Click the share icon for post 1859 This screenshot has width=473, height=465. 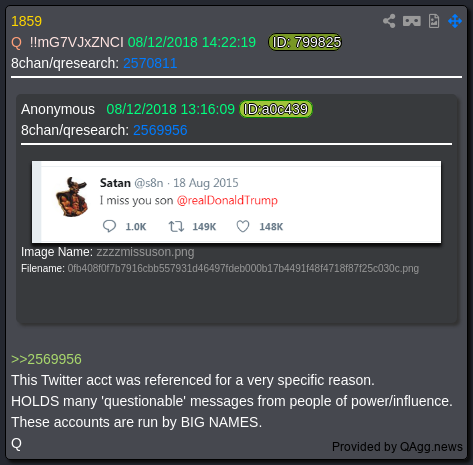pos(389,21)
